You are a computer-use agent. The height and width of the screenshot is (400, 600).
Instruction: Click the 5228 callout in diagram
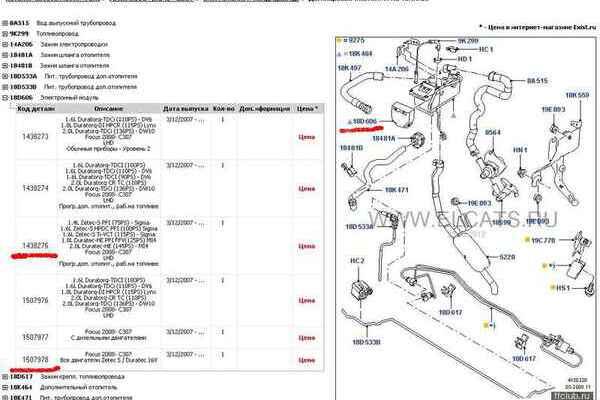[x=507, y=257]
